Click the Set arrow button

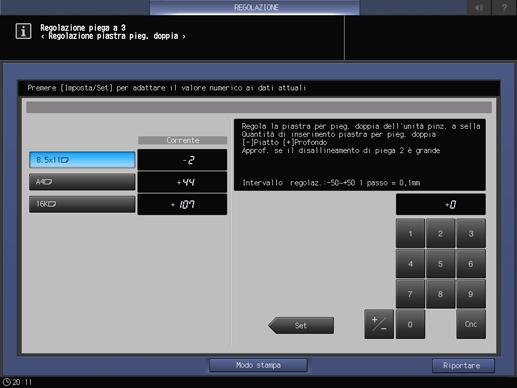301,325
